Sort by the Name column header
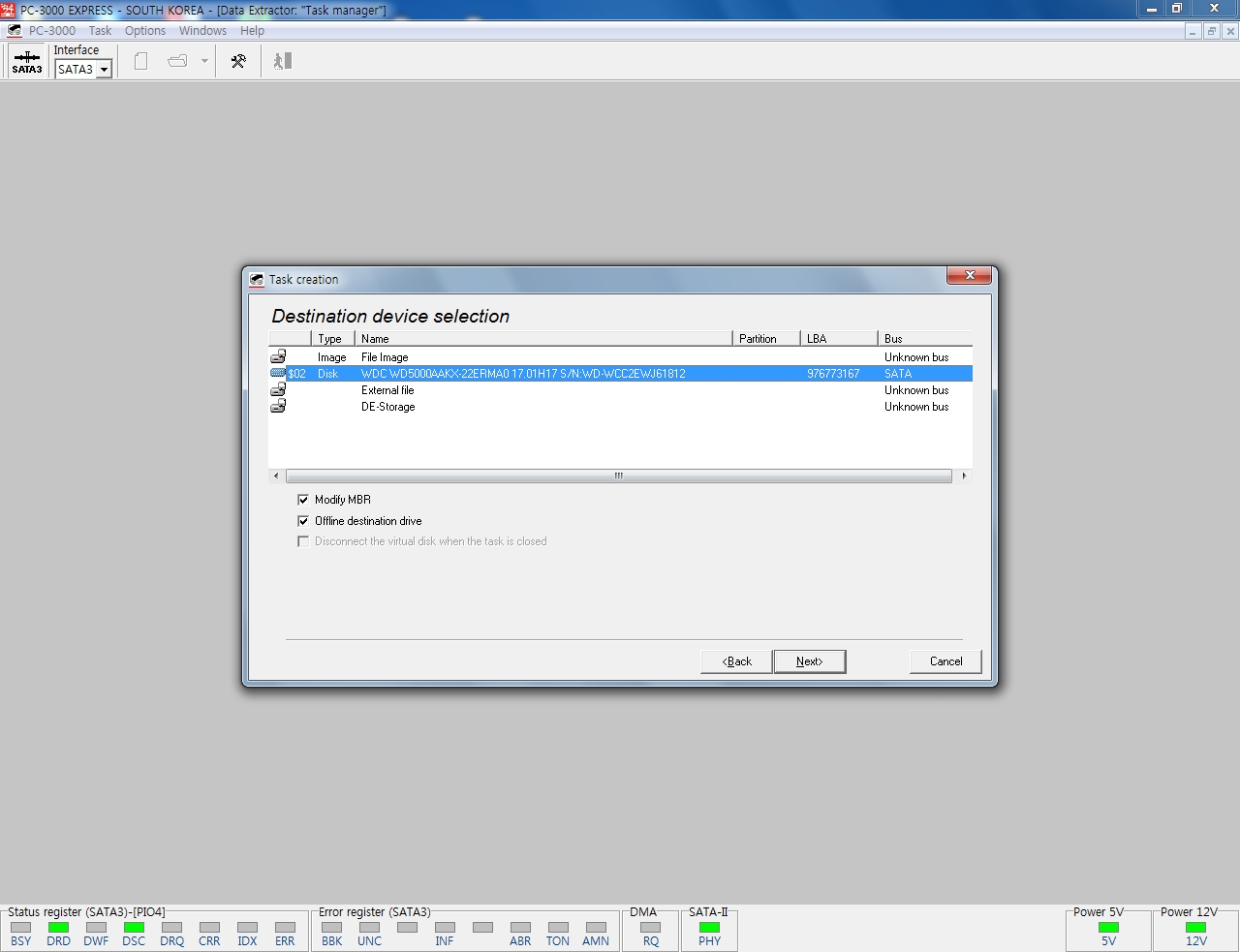The height and width of the screenshot is (952, 1240). pos(543,339)
